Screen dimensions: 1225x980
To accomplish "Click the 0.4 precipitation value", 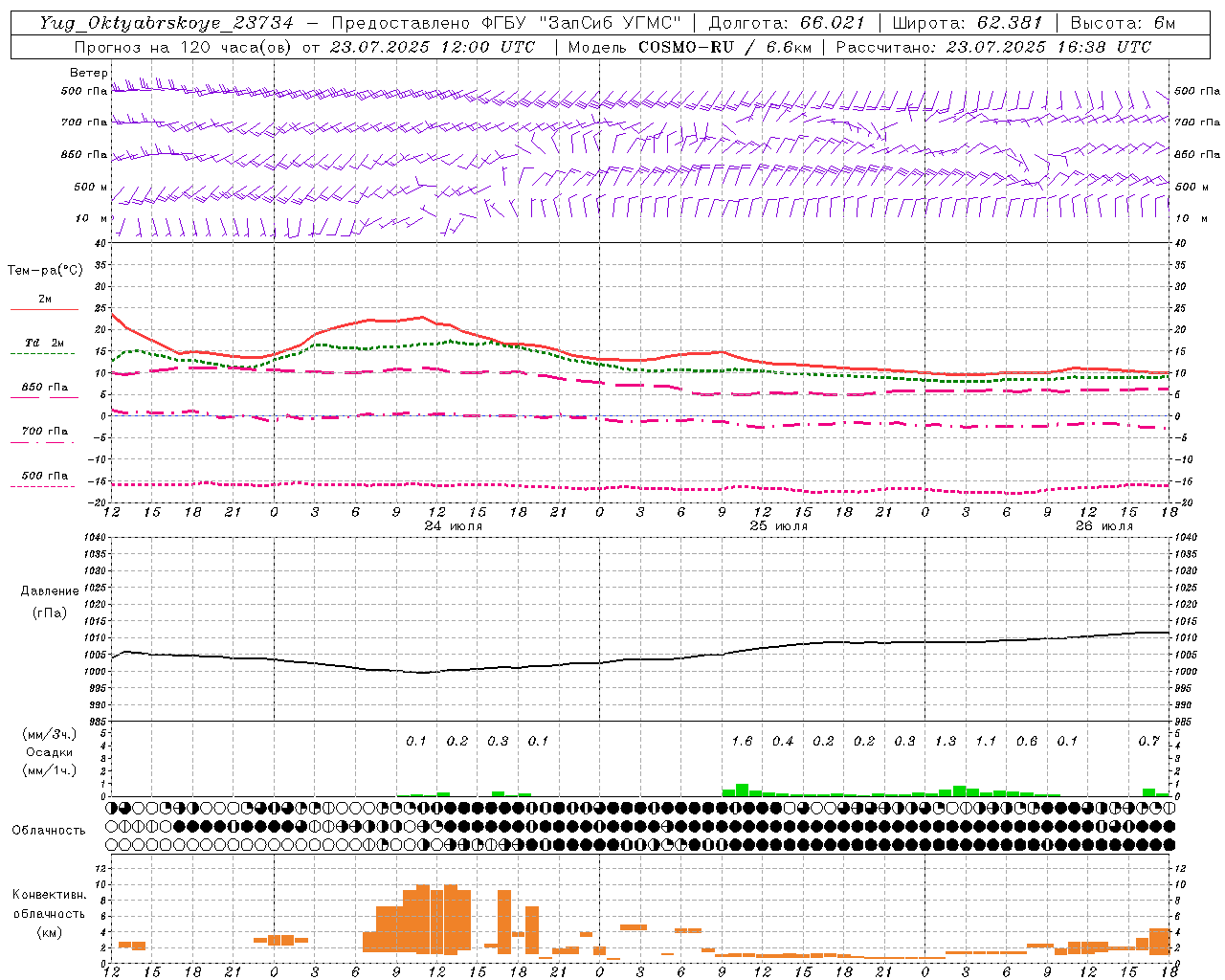I will tap(783, 741).
